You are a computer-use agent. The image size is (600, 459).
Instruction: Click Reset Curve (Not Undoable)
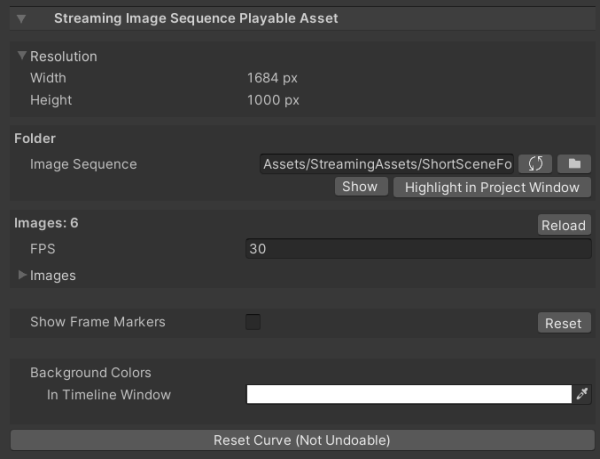point(300,440)
